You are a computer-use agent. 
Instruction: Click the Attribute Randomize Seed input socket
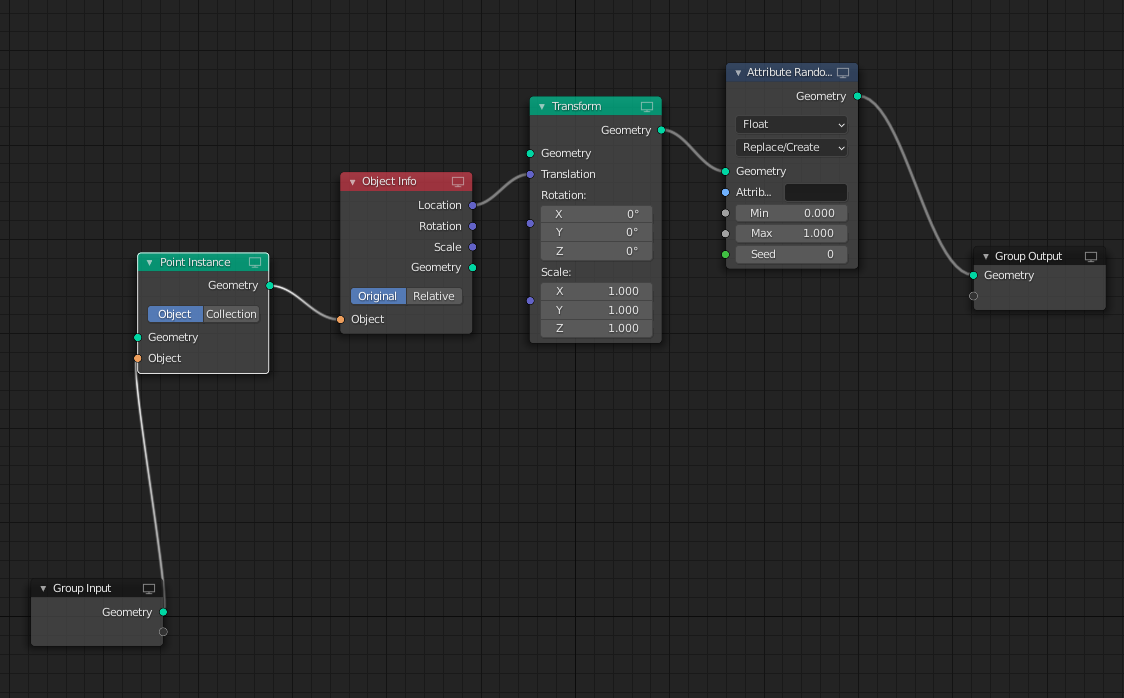[x=726, y=254]
